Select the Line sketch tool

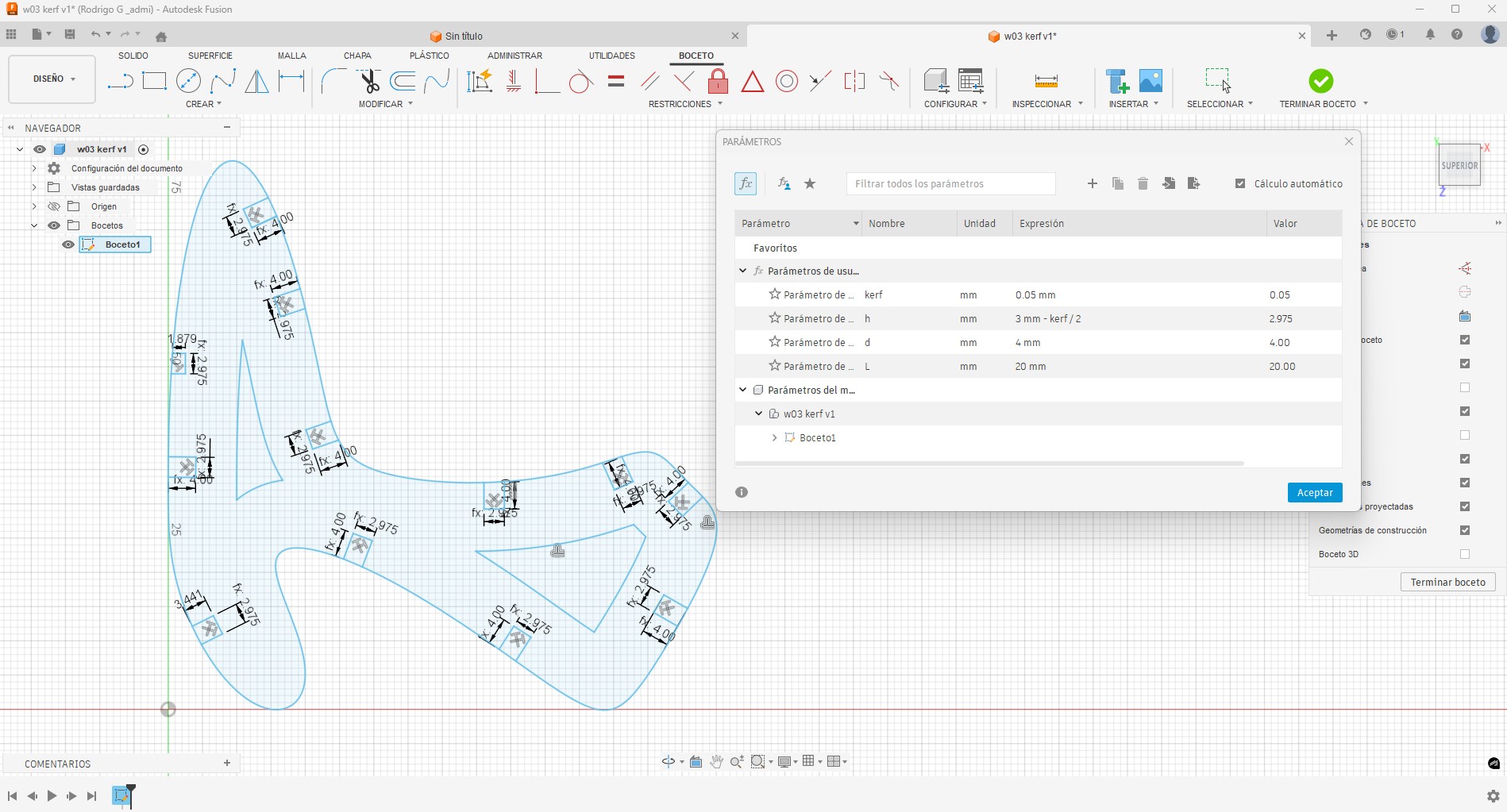click(x=120, y=81)
